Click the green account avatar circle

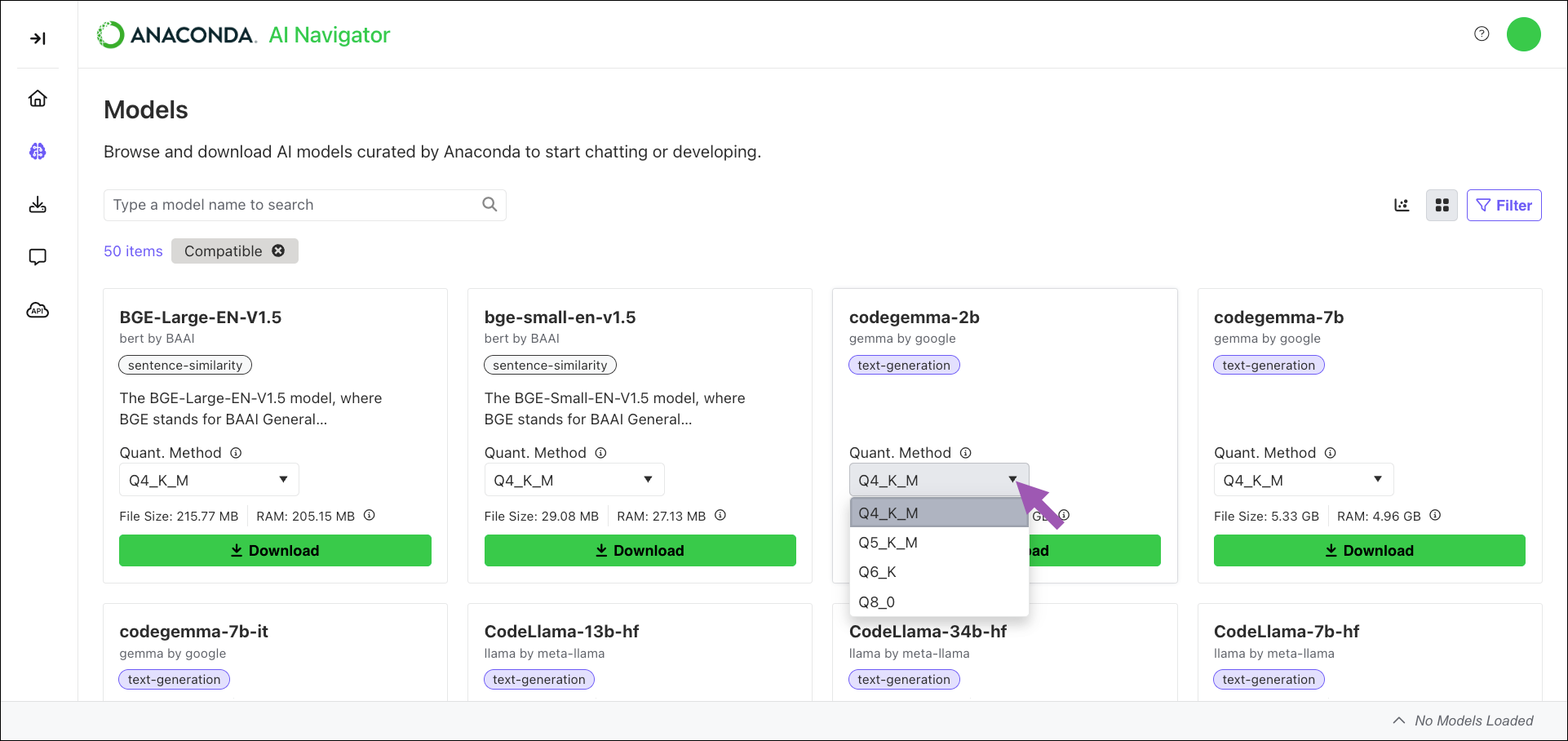1524,33
